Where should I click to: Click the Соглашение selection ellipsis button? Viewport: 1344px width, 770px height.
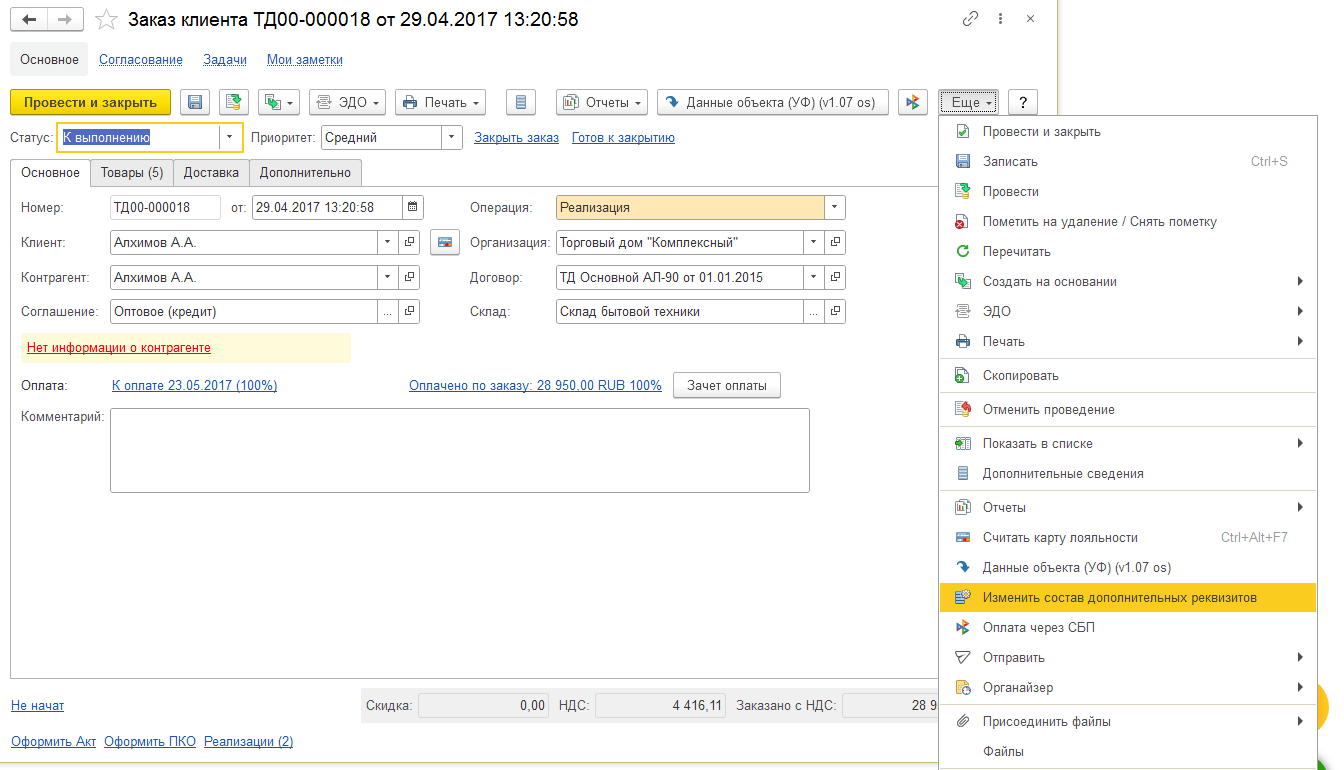388,312
